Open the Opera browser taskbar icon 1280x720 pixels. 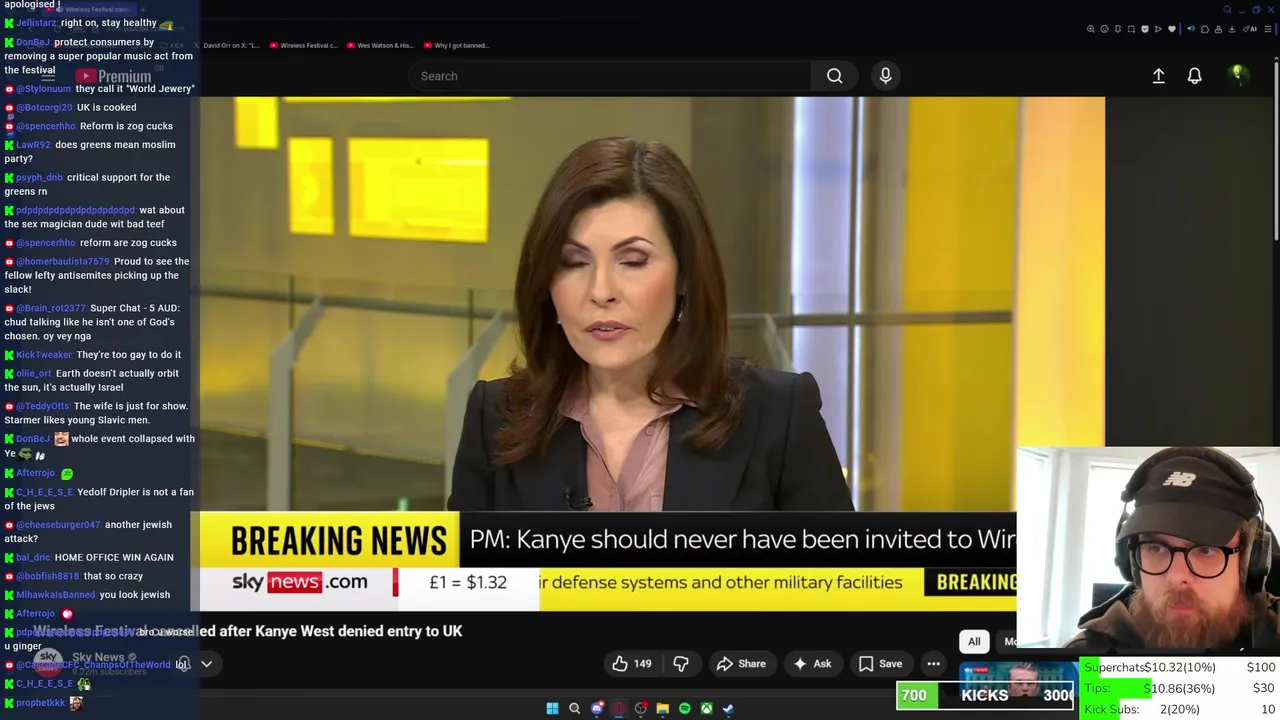[619, 708]
